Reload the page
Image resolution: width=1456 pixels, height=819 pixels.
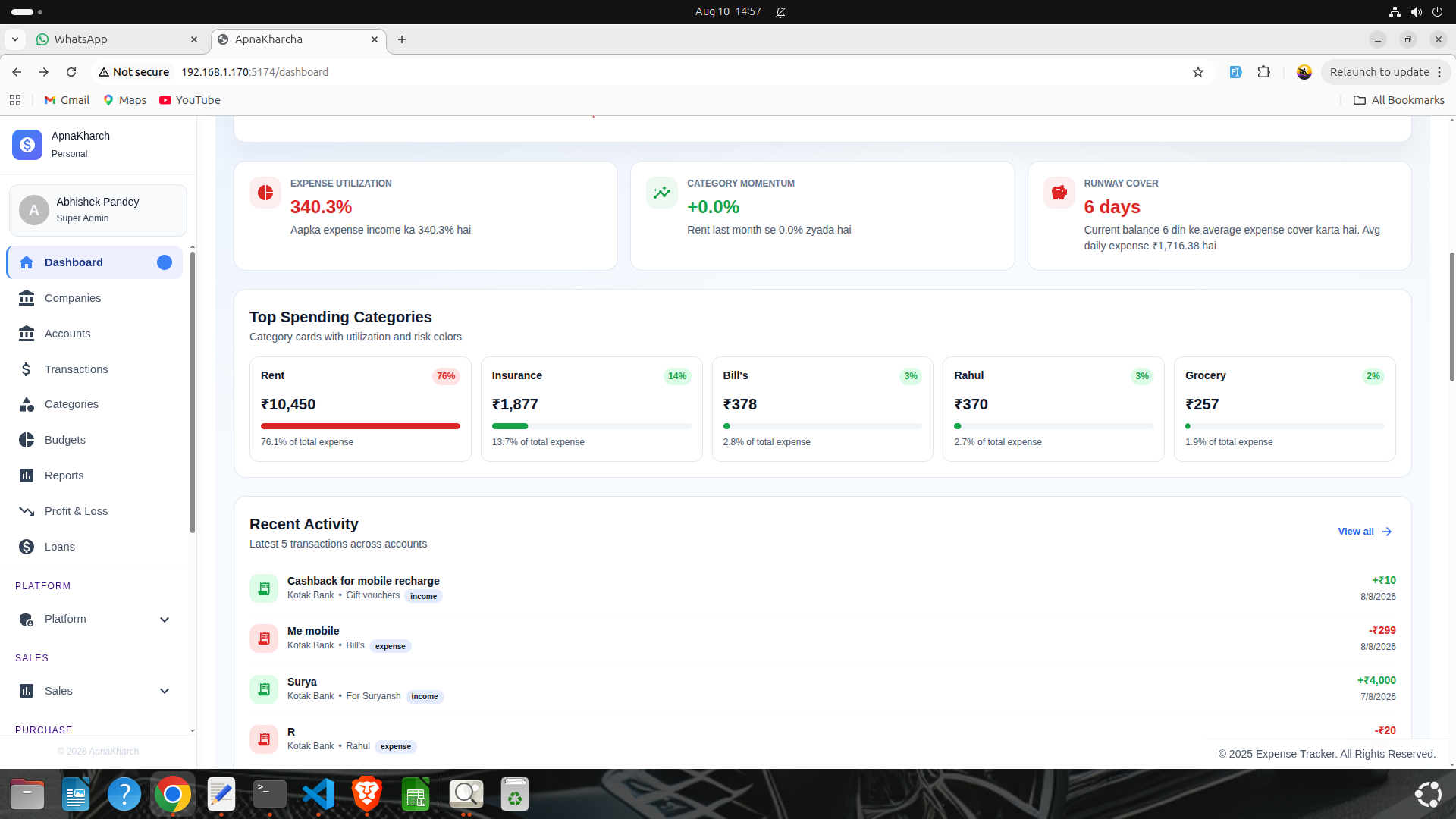pyautogui.click(x=71, y=72)
